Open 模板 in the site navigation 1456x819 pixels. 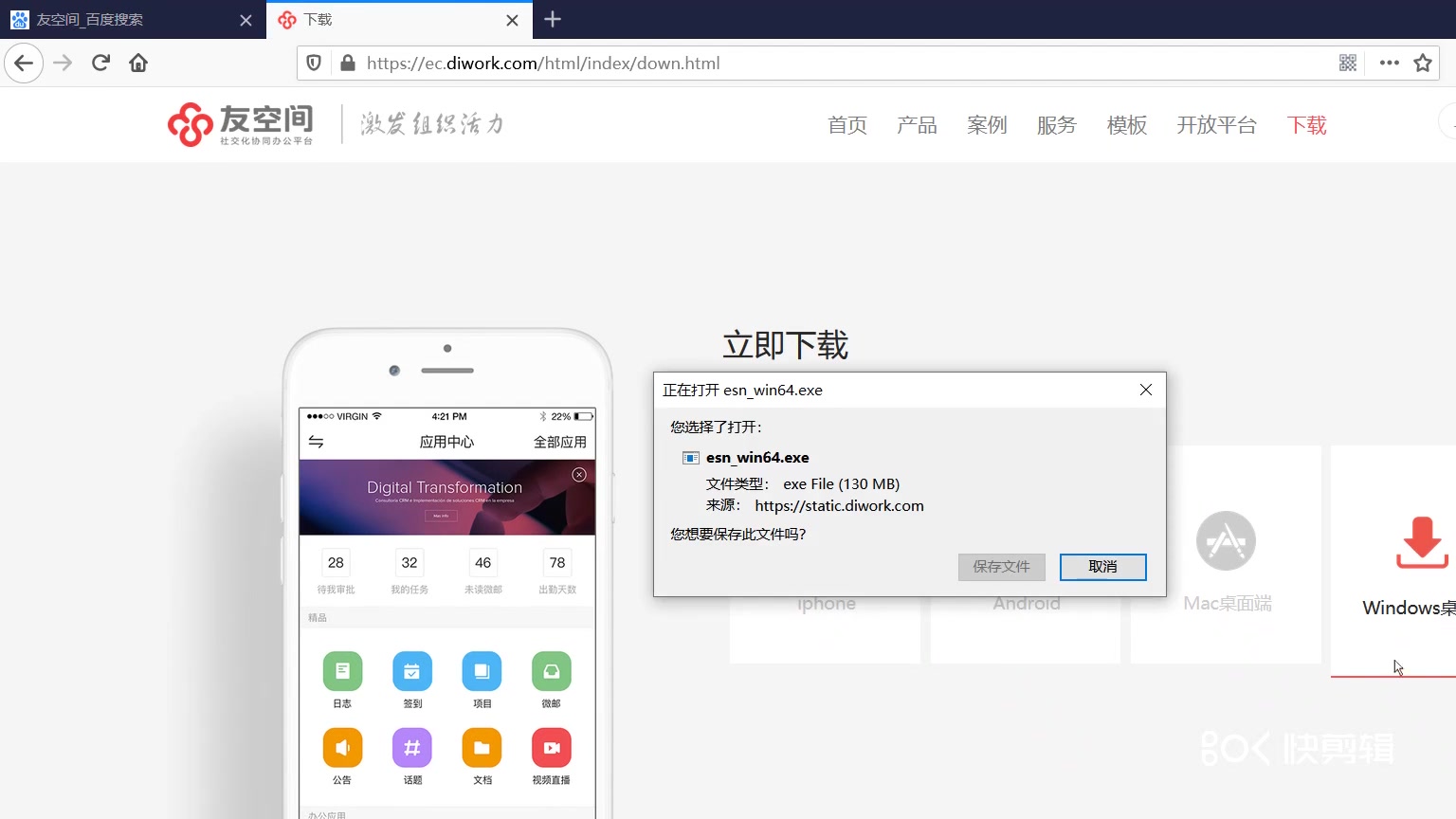[1127, 125]
